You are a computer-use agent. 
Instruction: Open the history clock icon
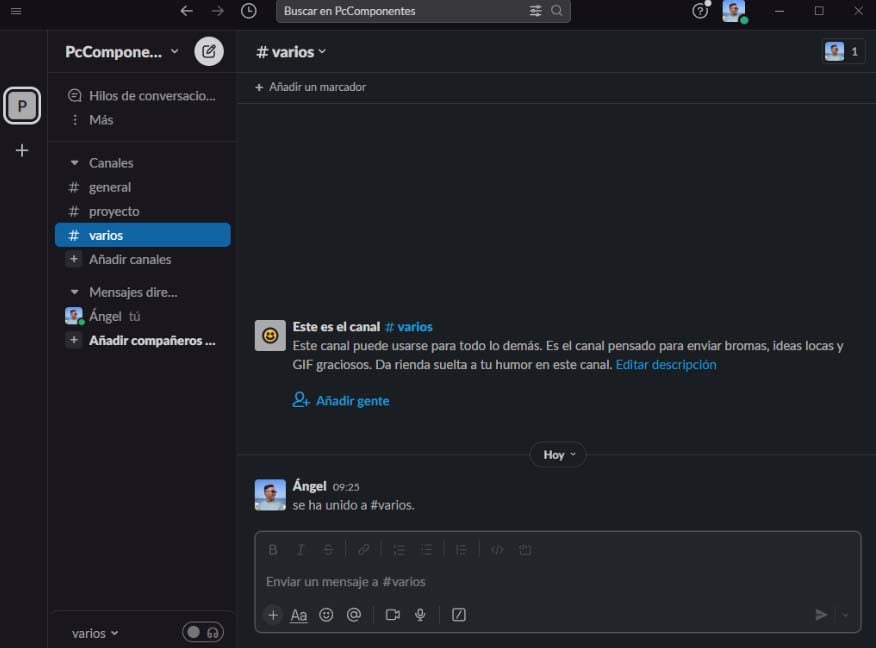click(x=249, y=11)
